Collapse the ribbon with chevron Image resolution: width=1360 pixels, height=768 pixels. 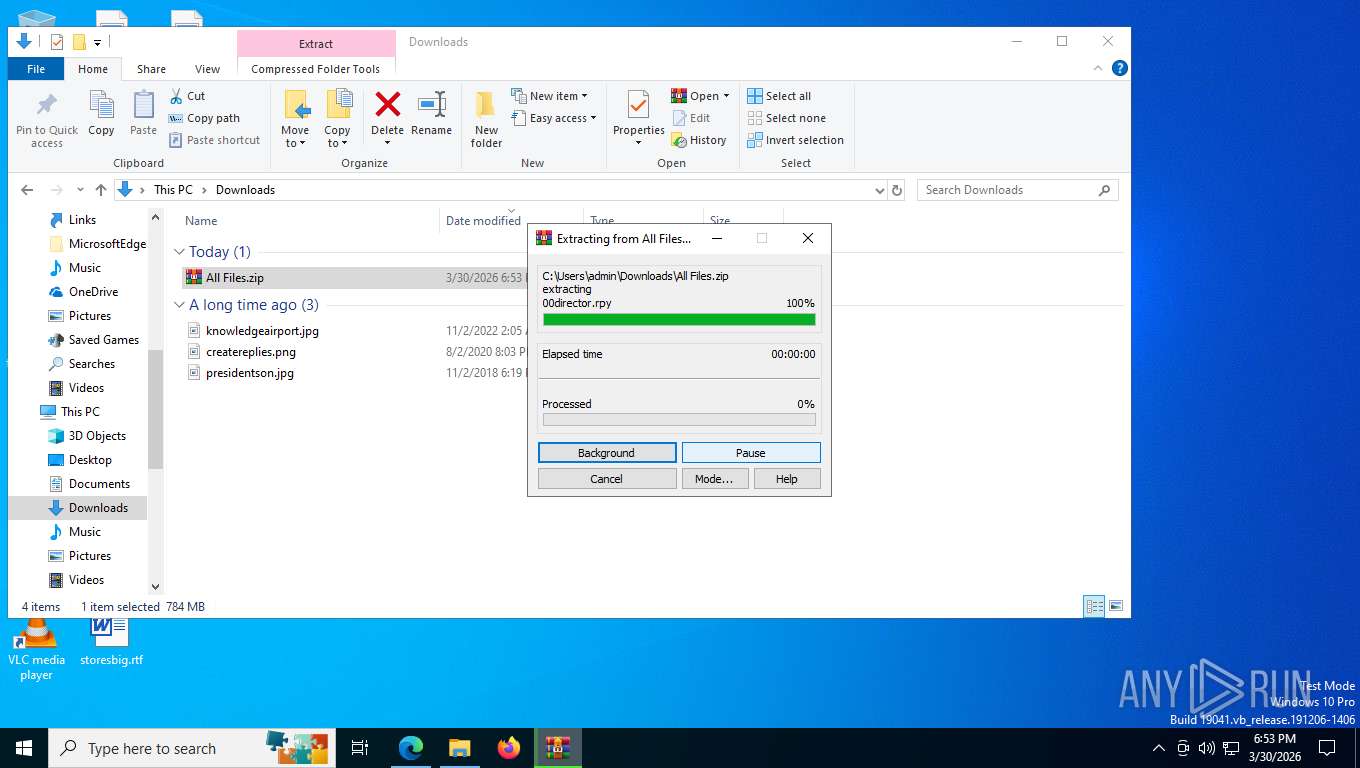pyautogui.click(x=1099, y=68)
